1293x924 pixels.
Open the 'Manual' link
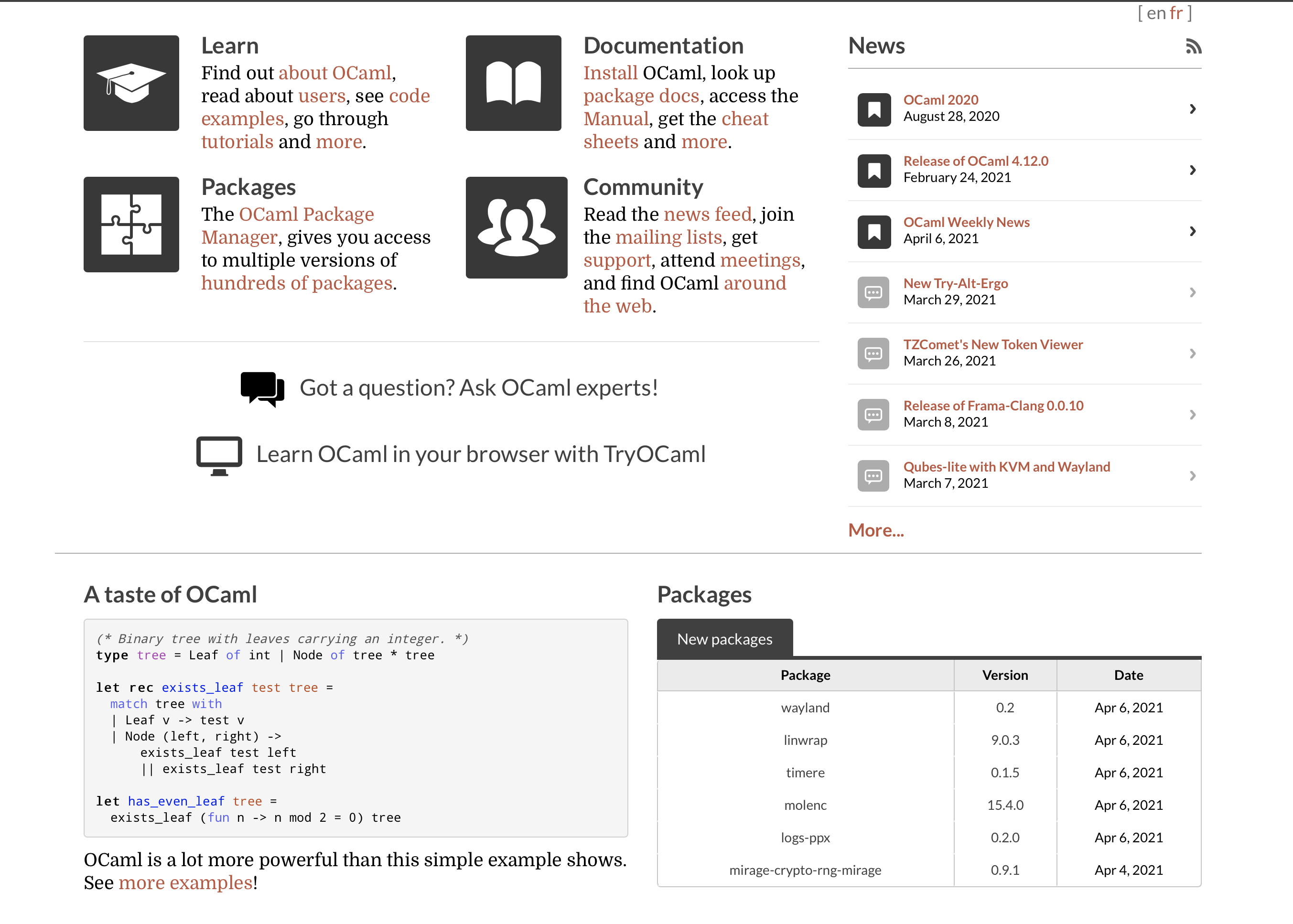[x=616, y=119]
